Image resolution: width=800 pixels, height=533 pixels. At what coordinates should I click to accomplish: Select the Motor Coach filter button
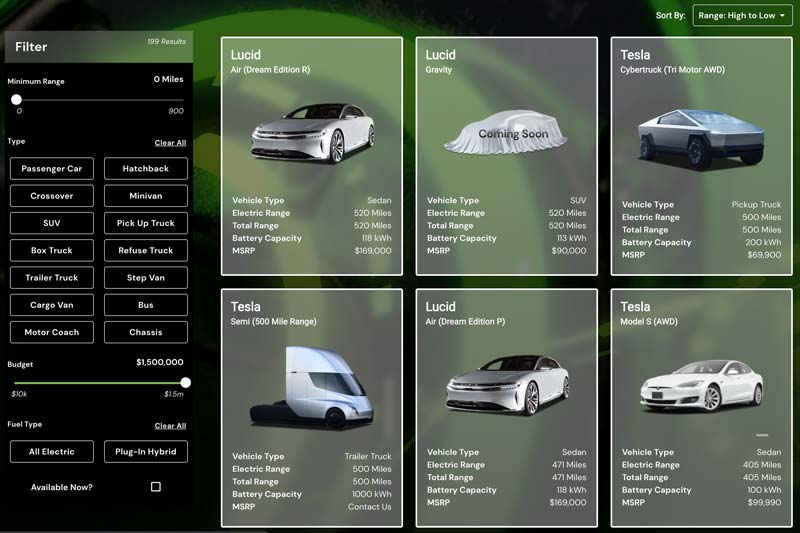click(x=52, y=332)
